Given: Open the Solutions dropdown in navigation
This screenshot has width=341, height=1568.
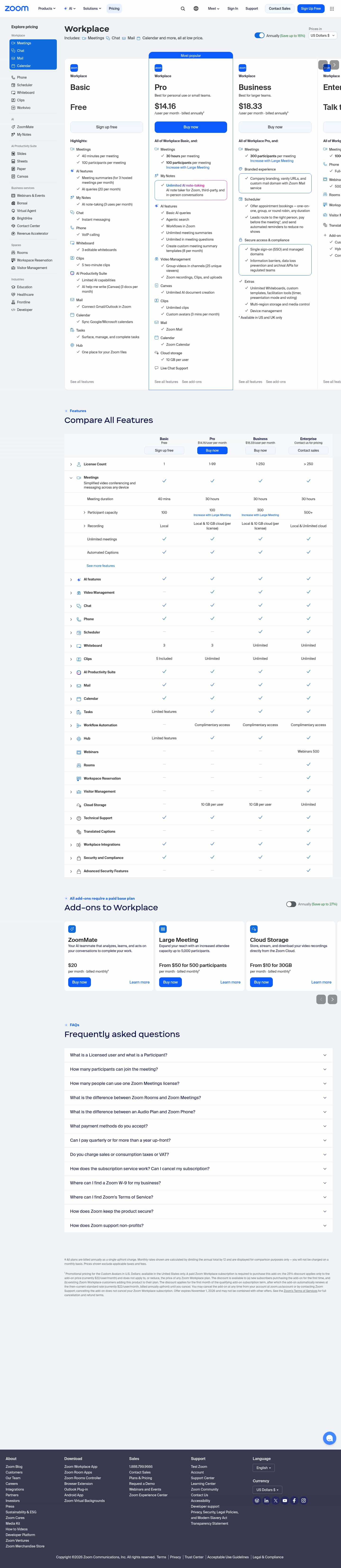Looking at the screenshot, I should pos(92,9).
